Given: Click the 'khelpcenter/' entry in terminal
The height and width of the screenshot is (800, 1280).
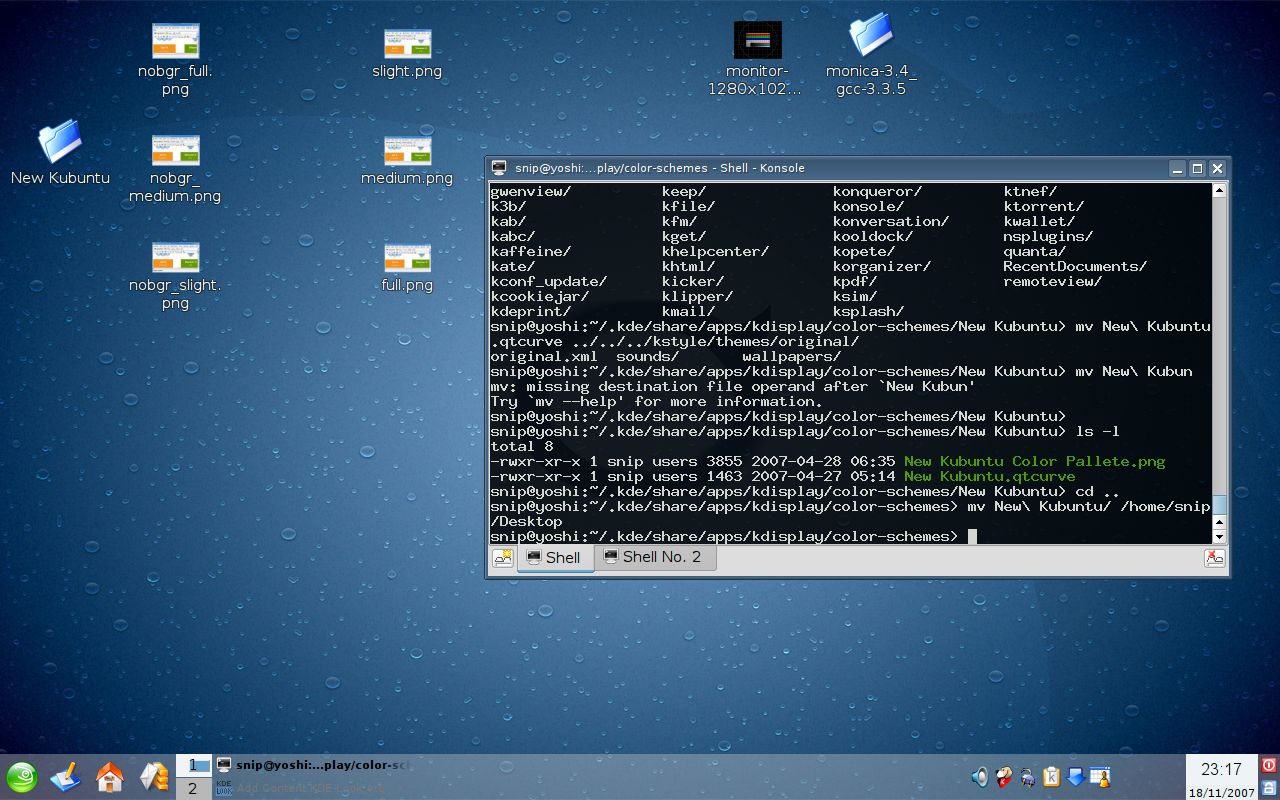Looking at the screenshot, I should click(x=715, y=251).
